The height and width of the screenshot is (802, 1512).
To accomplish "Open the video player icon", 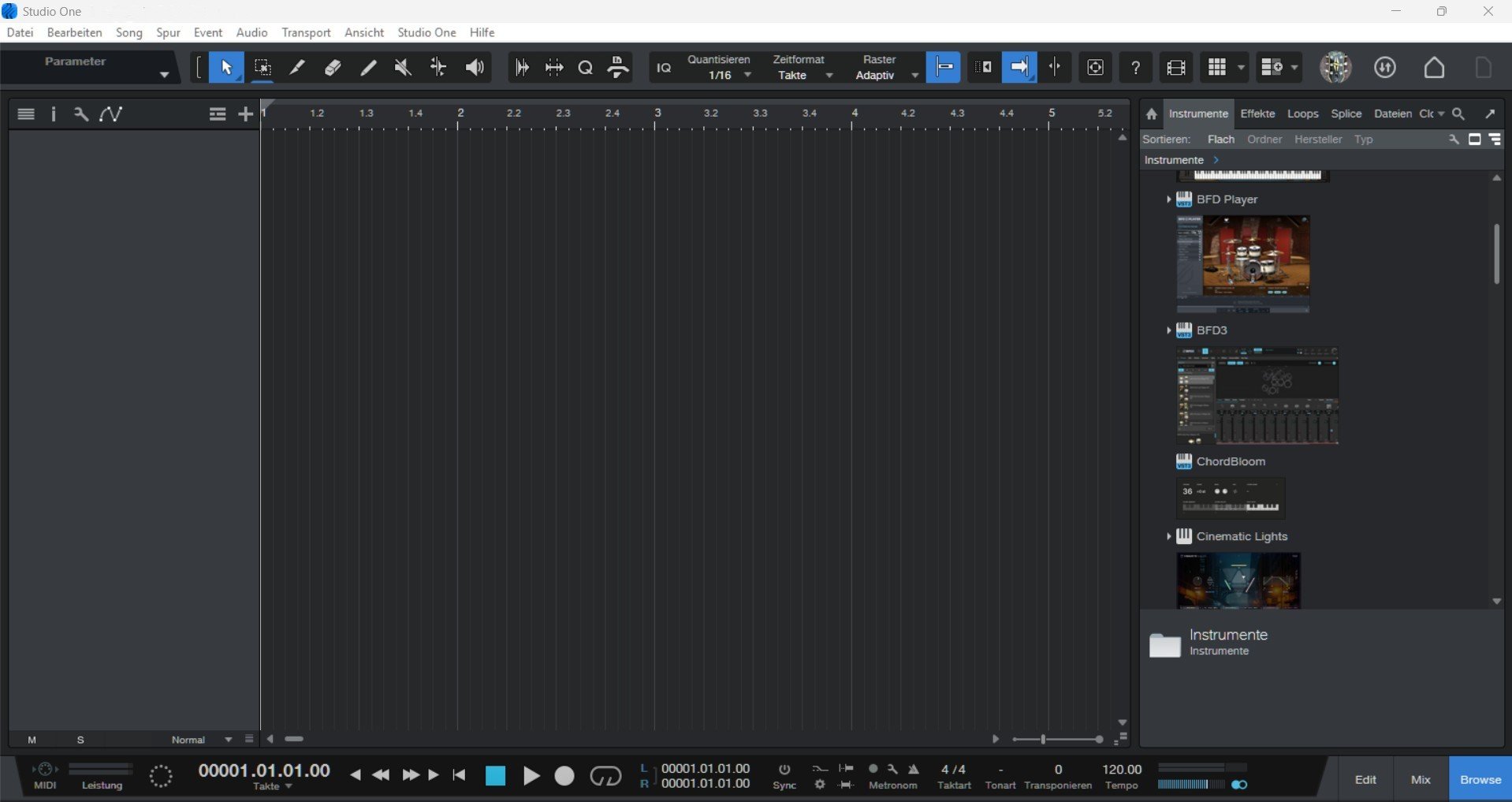I will tap(1175, 68).
